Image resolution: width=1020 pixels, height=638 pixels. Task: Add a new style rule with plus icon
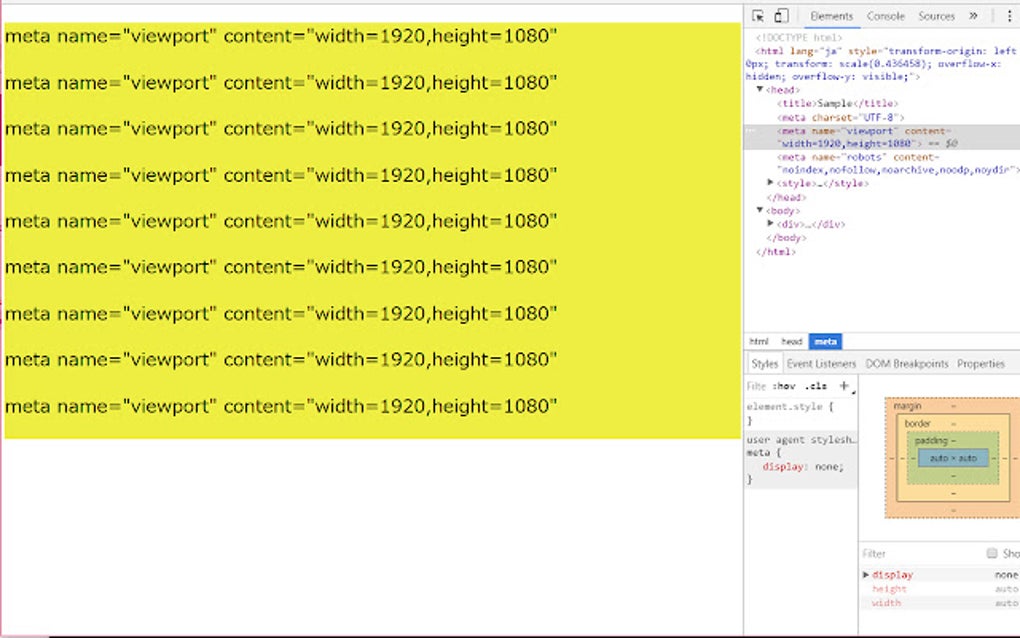pyautogui.click(x=843, y=385)
